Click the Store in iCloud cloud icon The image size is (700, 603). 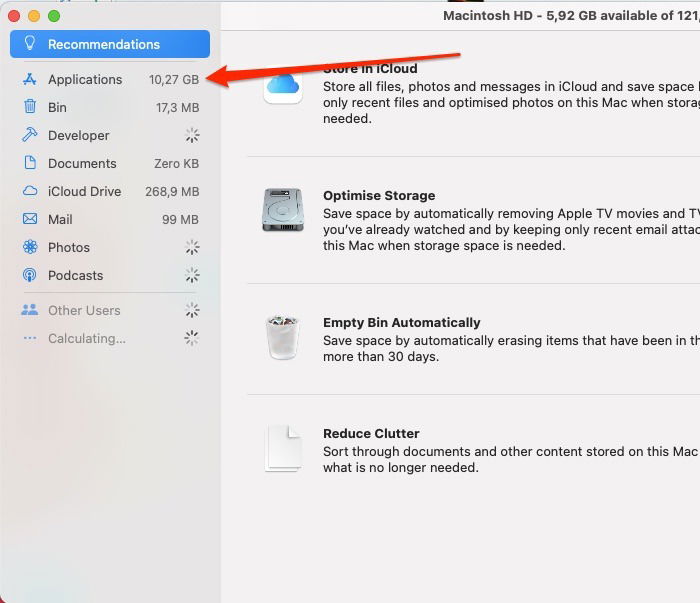click(283, 84)
